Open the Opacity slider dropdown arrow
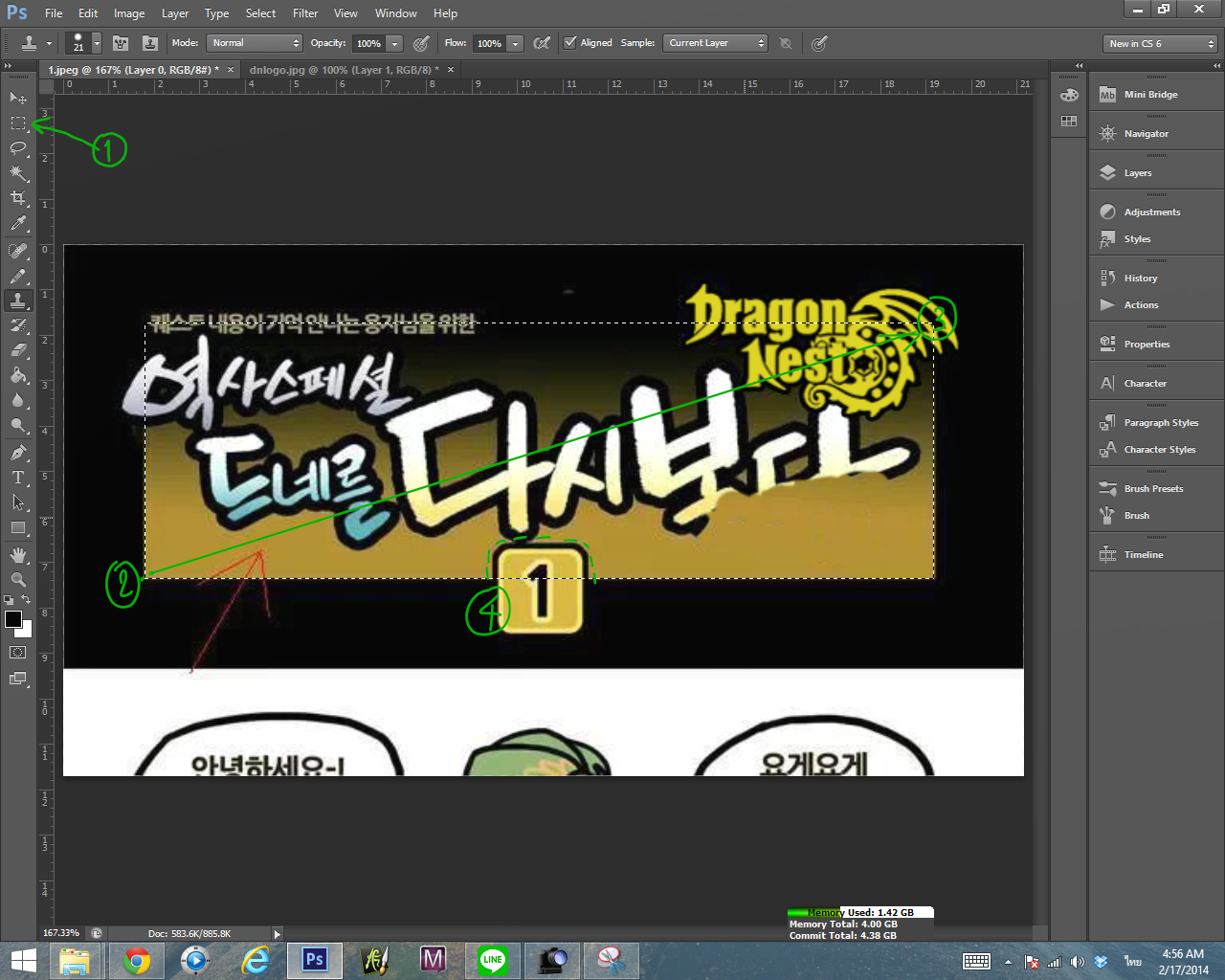The image size is (1225, 980). click(394, 43)
